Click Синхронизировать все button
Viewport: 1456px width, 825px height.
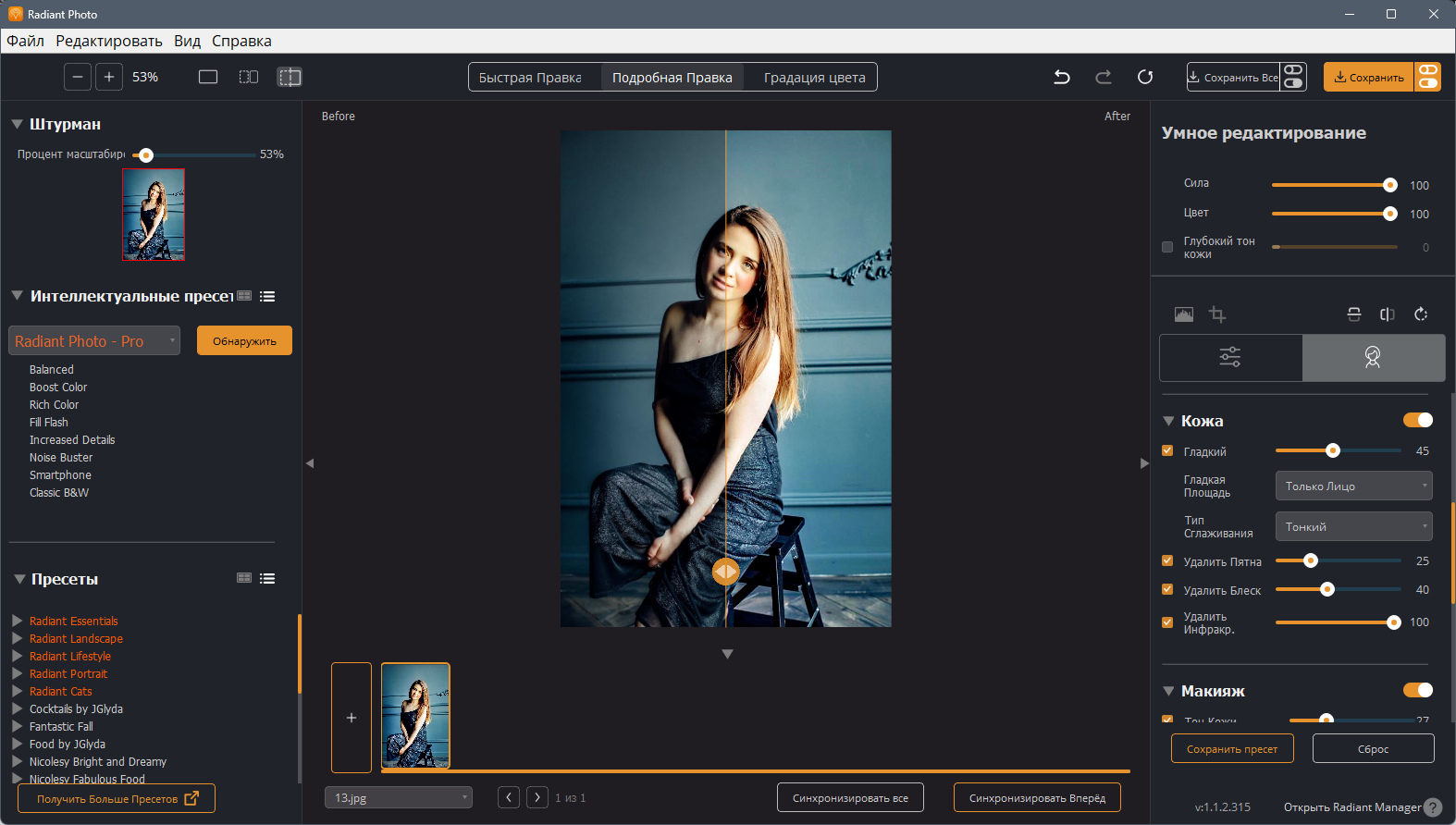(x=850, y=797)
